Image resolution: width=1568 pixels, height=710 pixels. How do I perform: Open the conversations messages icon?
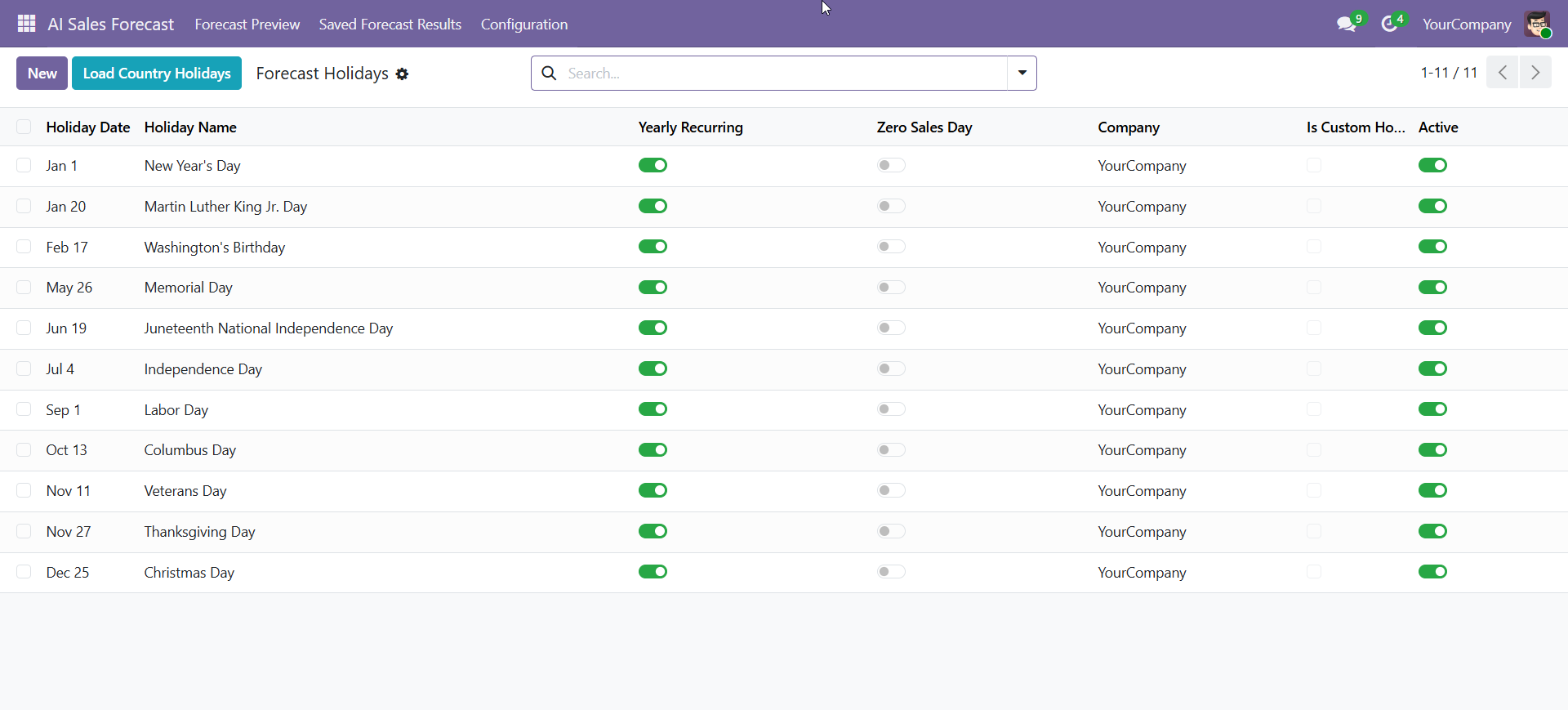pos(1346,25)
